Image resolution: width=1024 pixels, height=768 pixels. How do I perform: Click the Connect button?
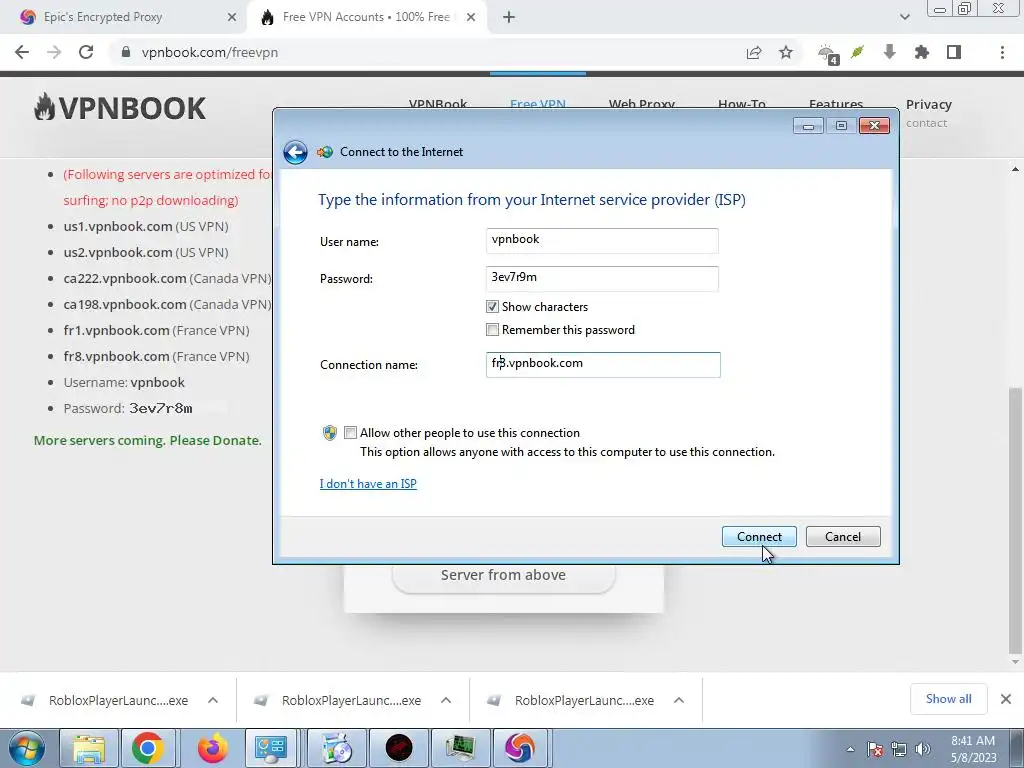point(759,537)
